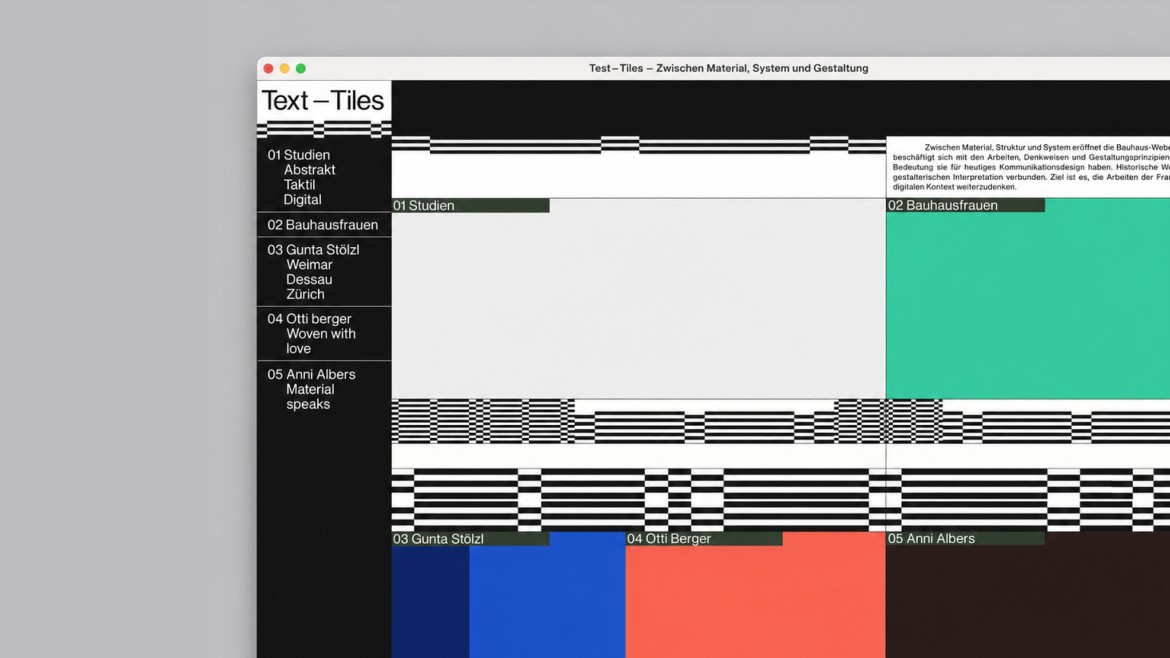
Task: Select Dessau under Gunta Stölzl
Action: pyautogui.click(x=309, y=280)
